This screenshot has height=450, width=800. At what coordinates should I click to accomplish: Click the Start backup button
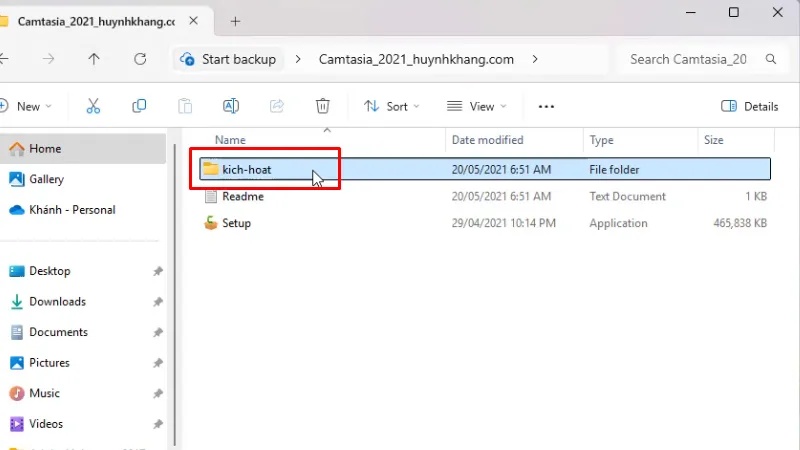point(228,59)
